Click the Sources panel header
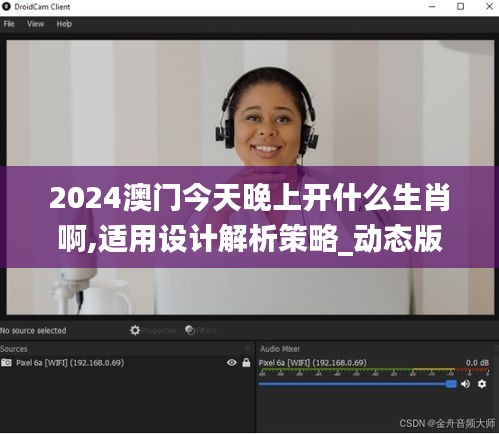This screenshot has height=434, width=499. [14, 349]
